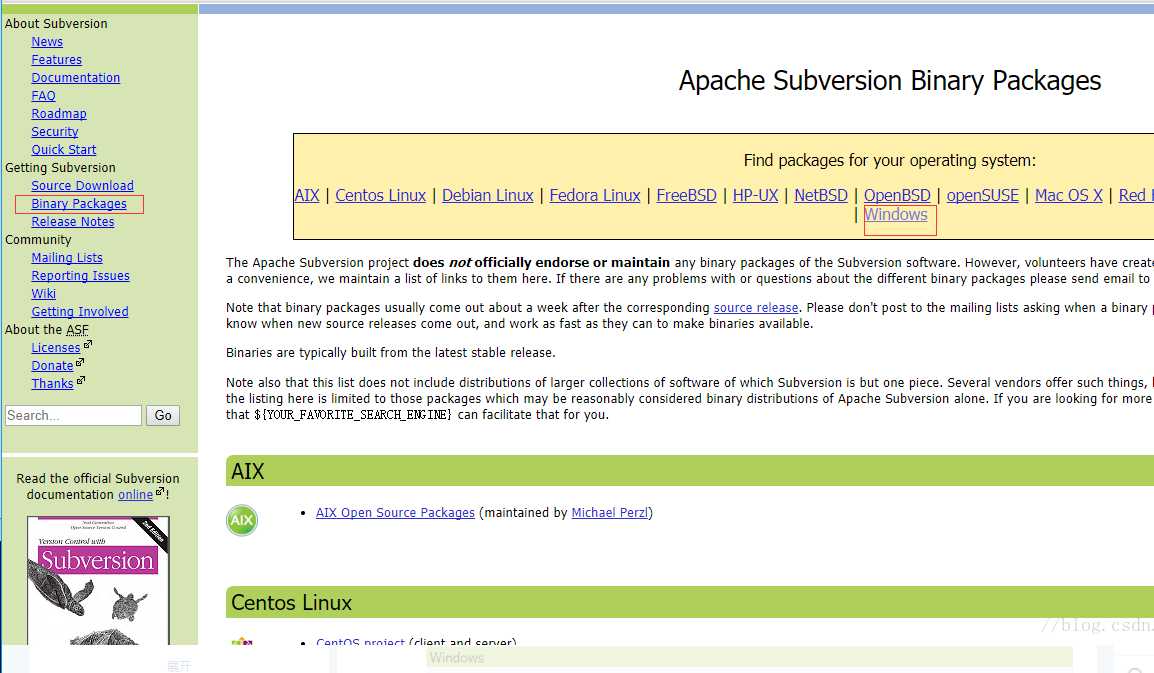The image size is (1154, 673).
Task: Click the Subversion book cover image
Action: 98,580
